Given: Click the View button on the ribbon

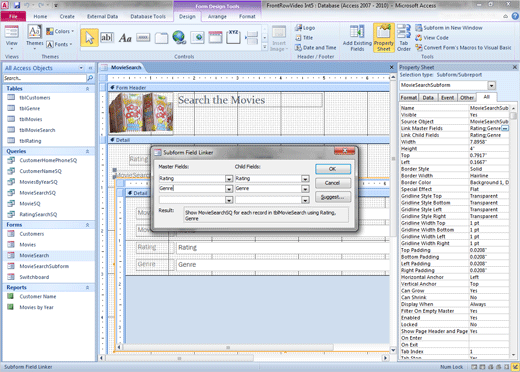Looking at the screenshot, I should tap(12, 37).
